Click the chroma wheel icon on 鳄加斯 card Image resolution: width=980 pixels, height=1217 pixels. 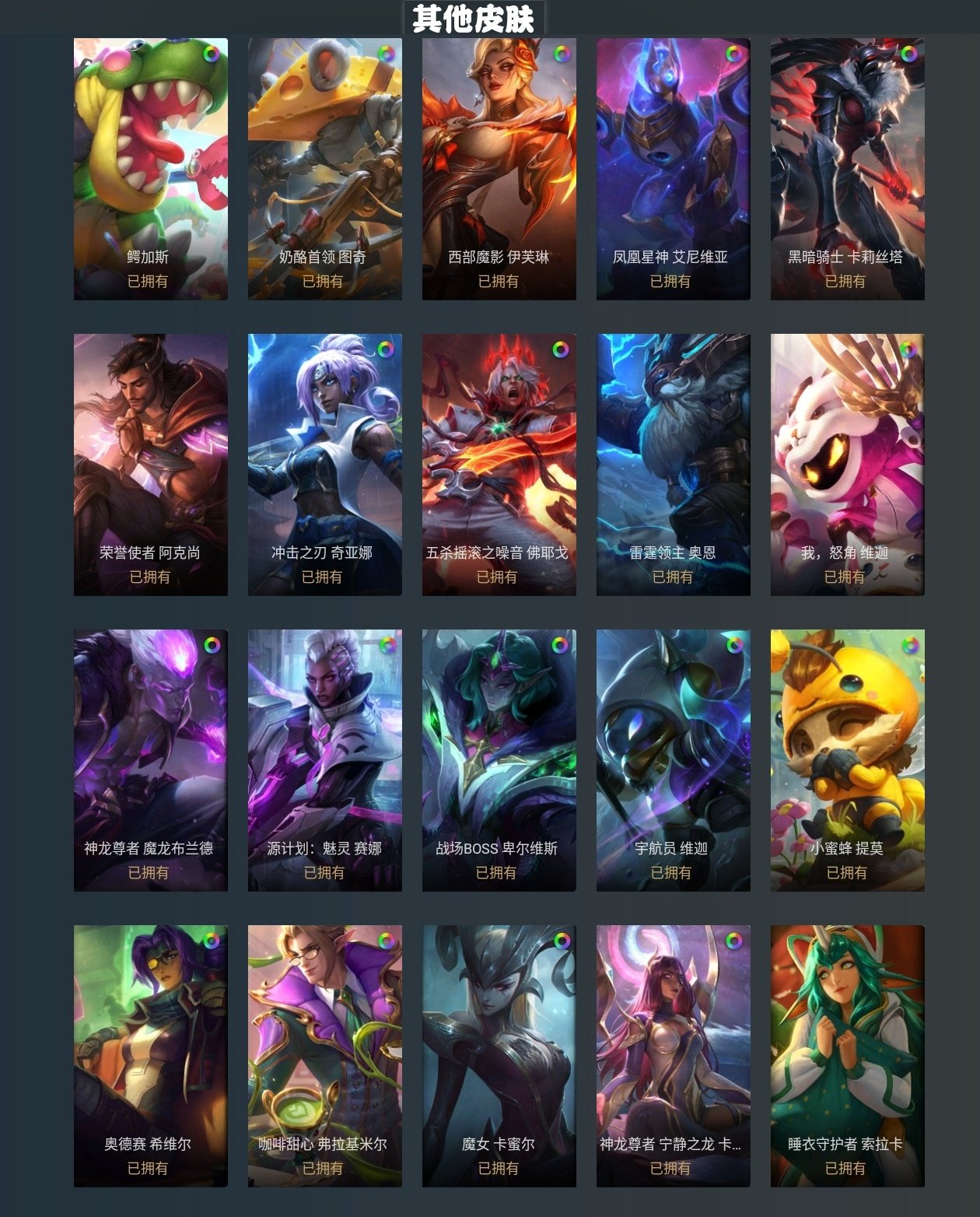(212, 54)
